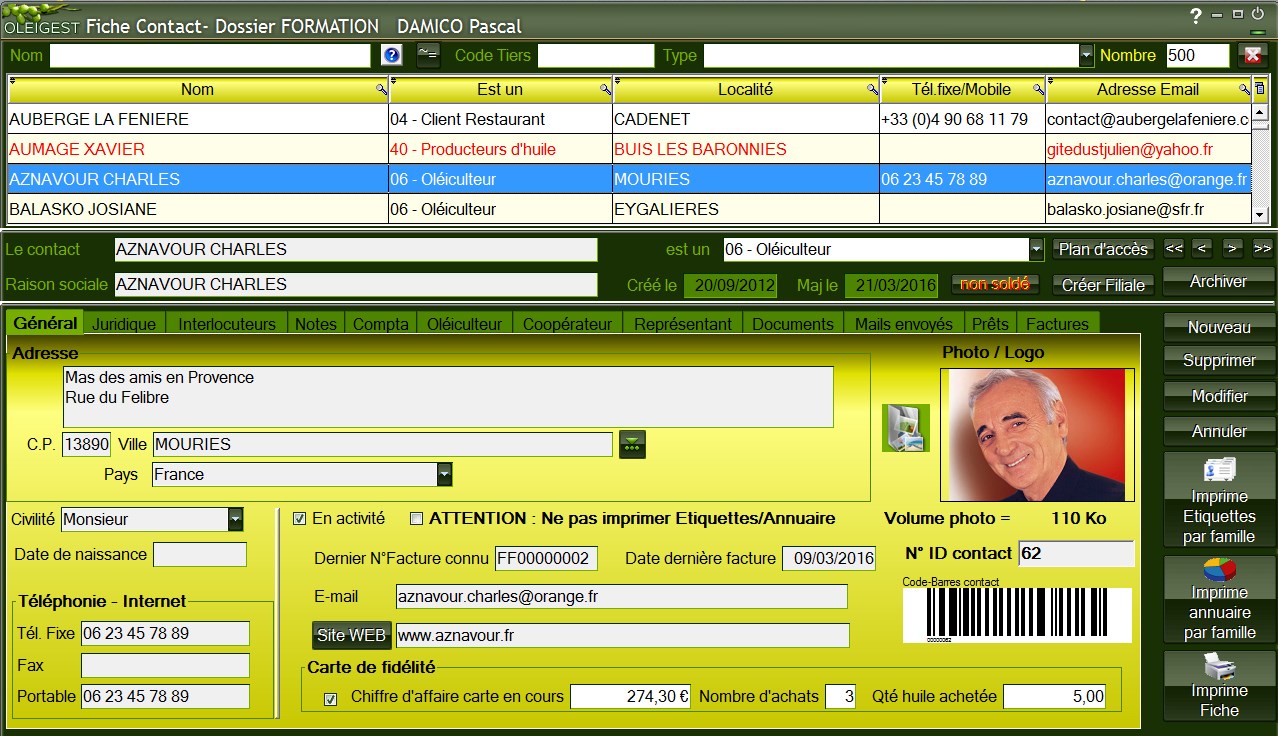
Task: Toggle the En activité checkbox
Action: tap(299, 519)
